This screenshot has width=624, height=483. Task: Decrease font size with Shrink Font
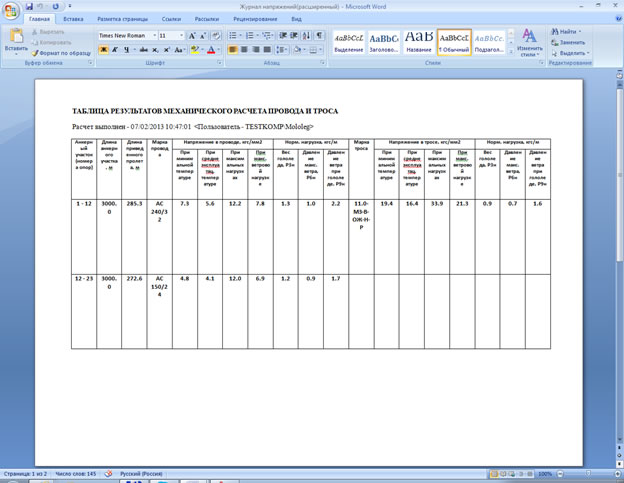[203, 36]
